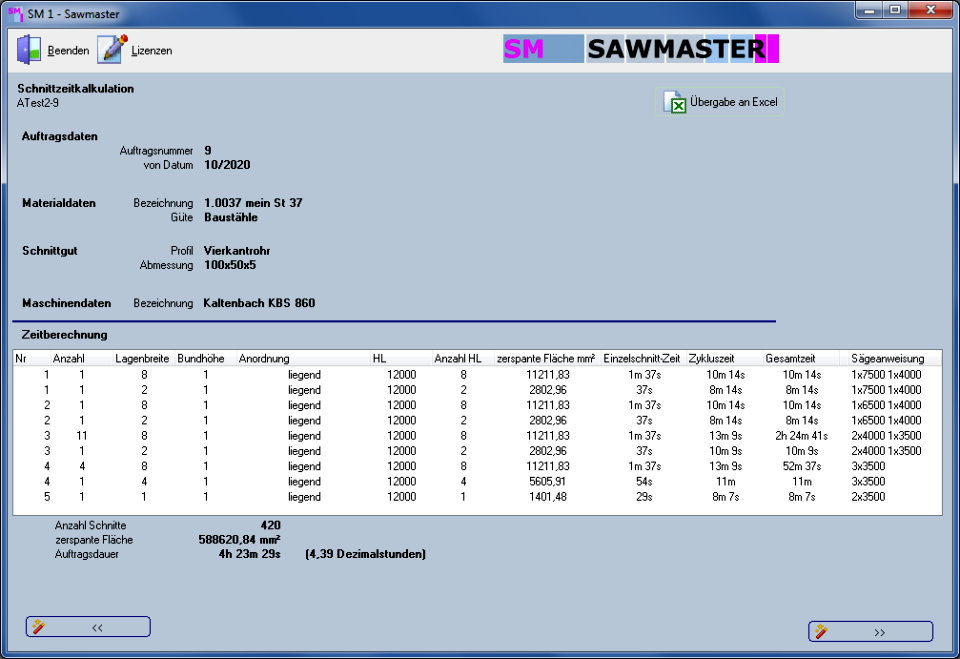Click the Einzelschnitt-Zeit column header
The height and width of the screenshot is (659, 960).
[642, 358]
